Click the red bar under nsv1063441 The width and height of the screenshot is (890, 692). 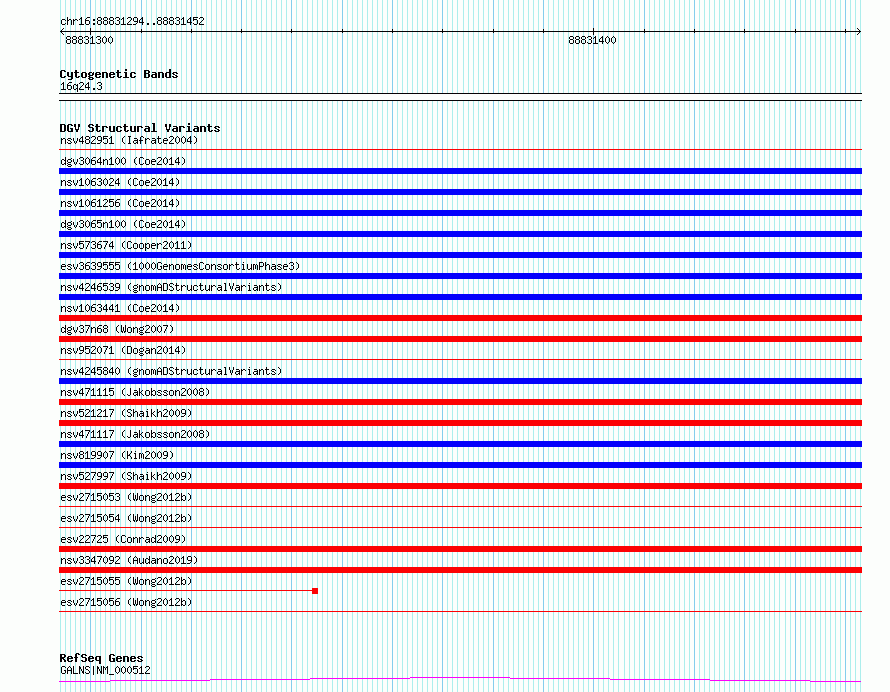460,318
